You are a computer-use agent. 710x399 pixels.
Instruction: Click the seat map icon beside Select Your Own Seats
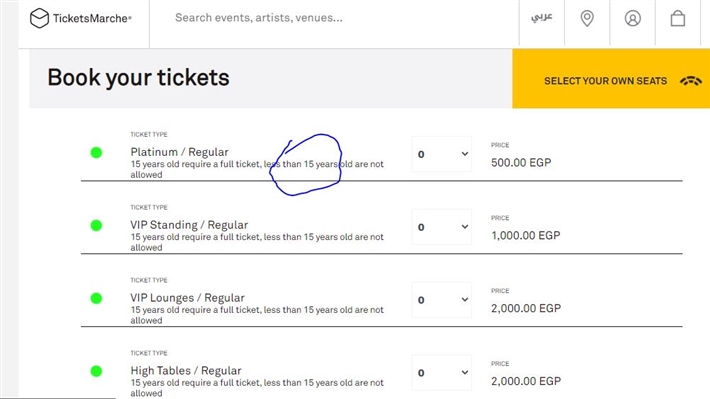691,81
